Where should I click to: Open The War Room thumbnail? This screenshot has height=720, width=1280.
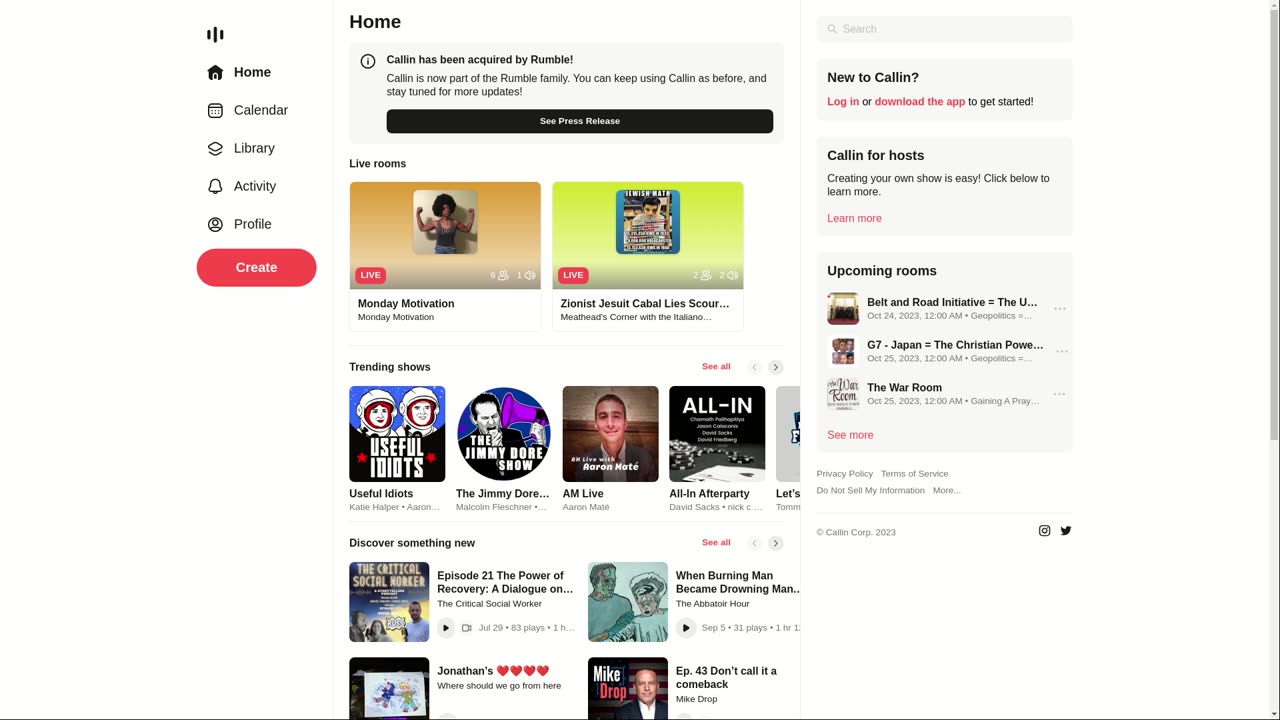click(843, 394)
